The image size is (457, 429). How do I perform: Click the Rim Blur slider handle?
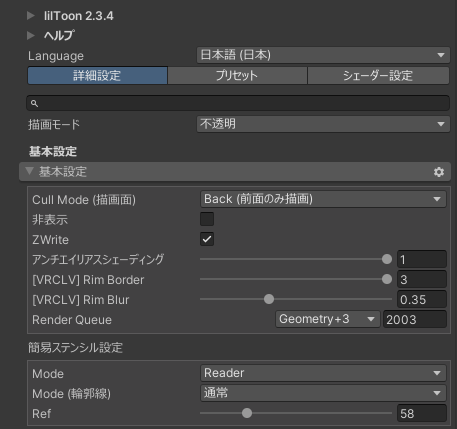point(269,299)
